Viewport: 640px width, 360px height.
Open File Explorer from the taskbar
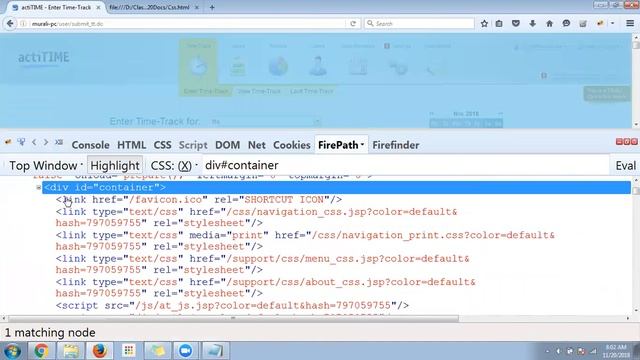(71, 351)
